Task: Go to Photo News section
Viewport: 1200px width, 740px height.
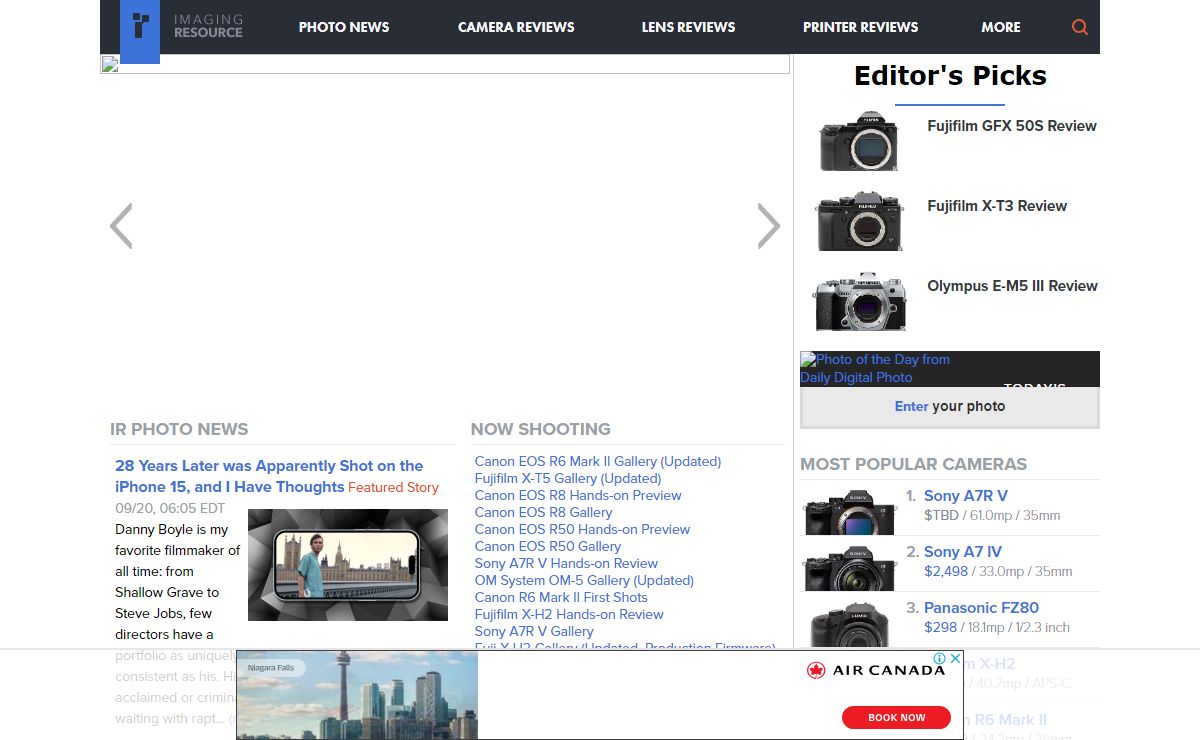Action: [344, 27]
